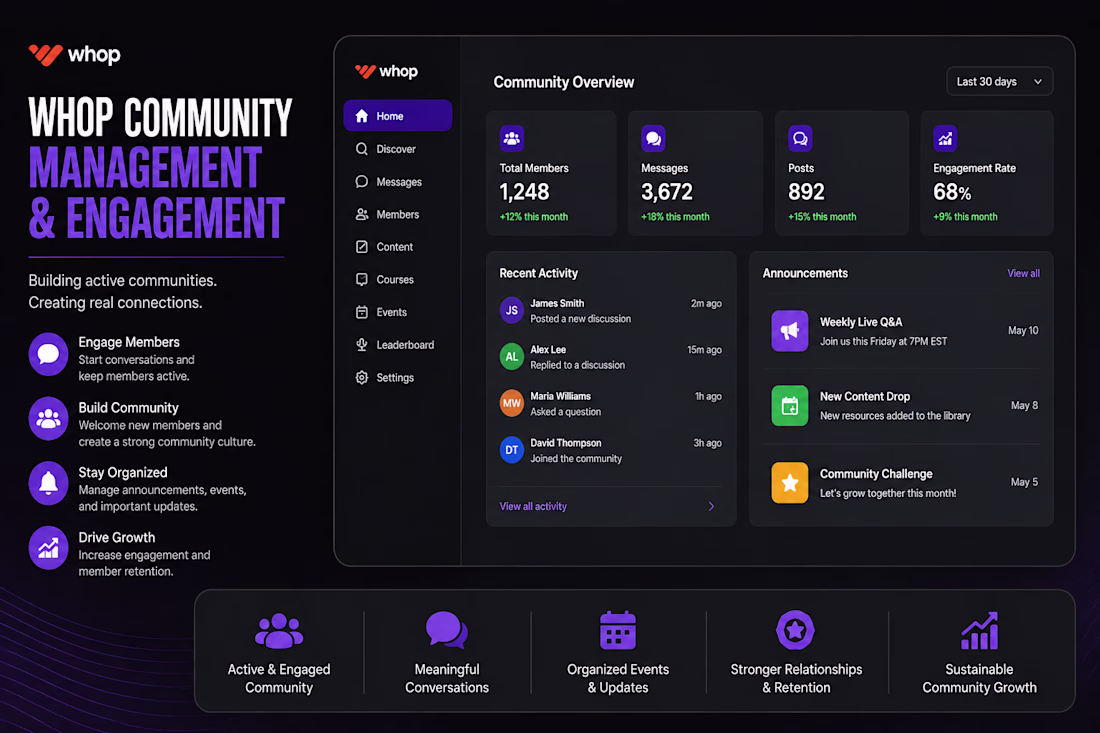Click the Settings gear icon
This screenshot has width=1100, height=733.
tap(362, 377)
